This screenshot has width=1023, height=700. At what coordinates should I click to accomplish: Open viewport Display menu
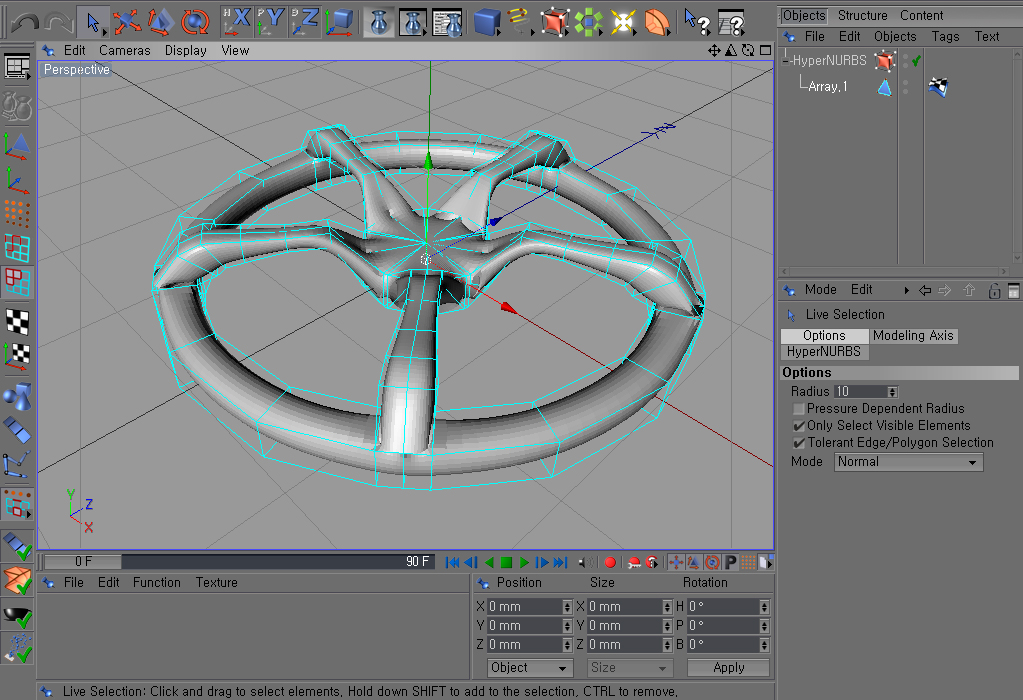(185, 50)
